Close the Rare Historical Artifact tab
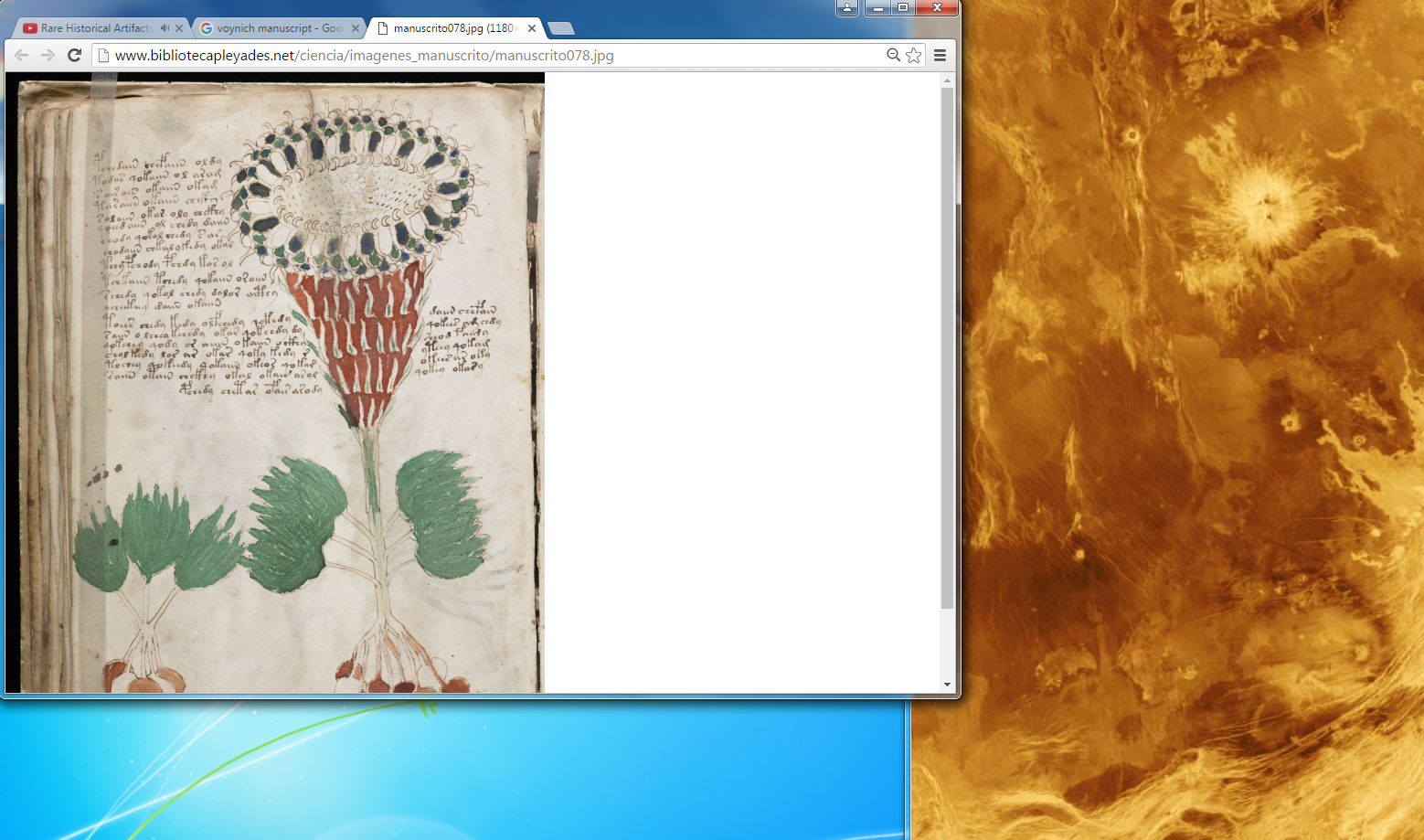The width and height of the screenshot is (1424, 840). point(179,28)
